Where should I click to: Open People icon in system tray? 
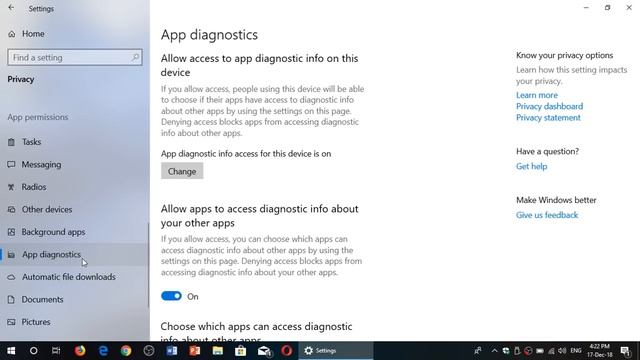tap(478, 351)
